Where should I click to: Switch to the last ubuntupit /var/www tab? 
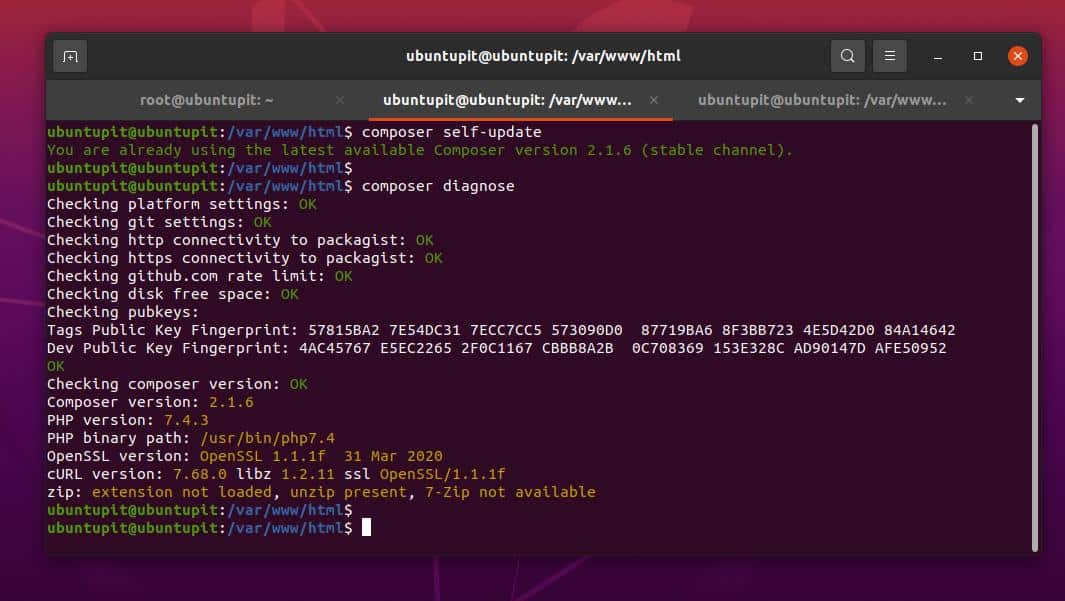coord(822,101)
